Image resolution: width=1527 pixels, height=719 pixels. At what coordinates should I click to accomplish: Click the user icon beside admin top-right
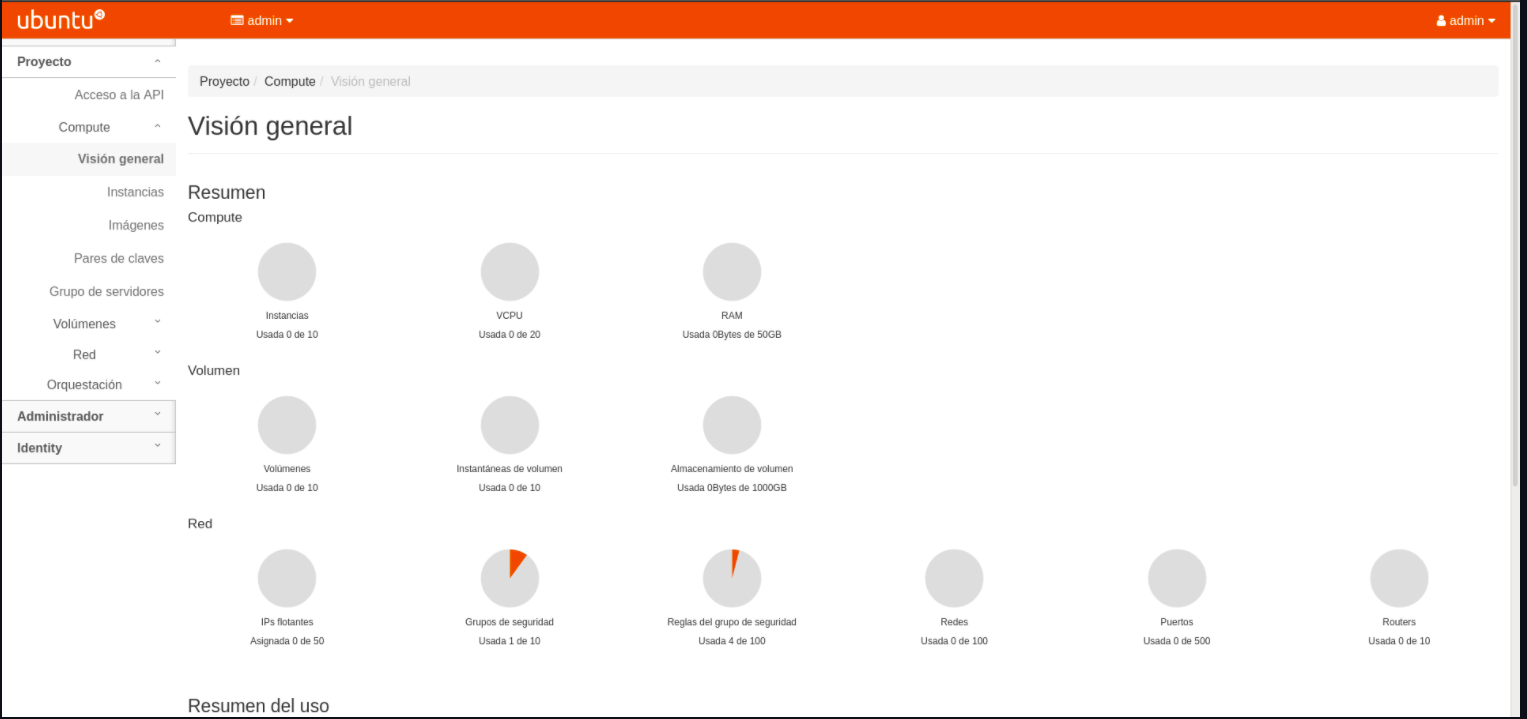(1440, 20)
